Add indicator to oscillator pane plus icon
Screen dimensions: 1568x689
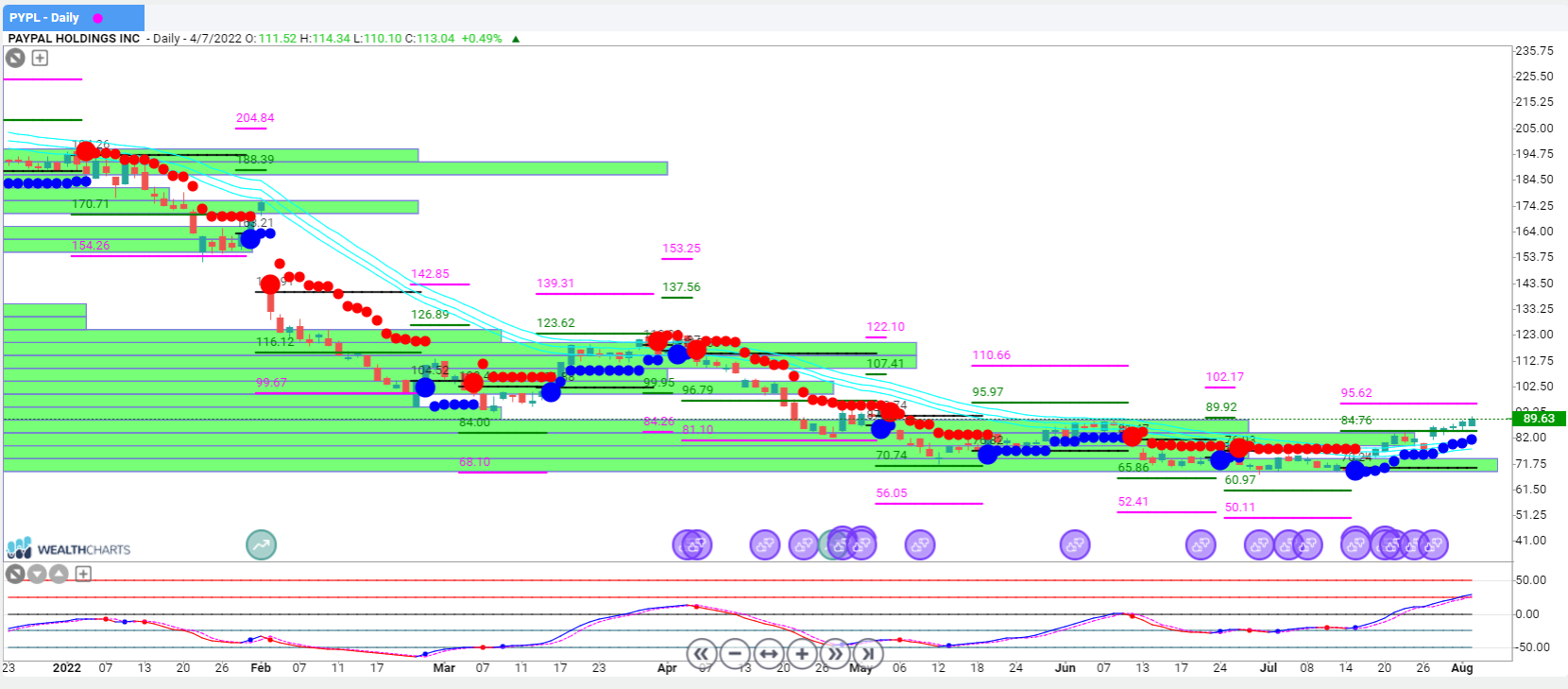click(x=83, y=574)
